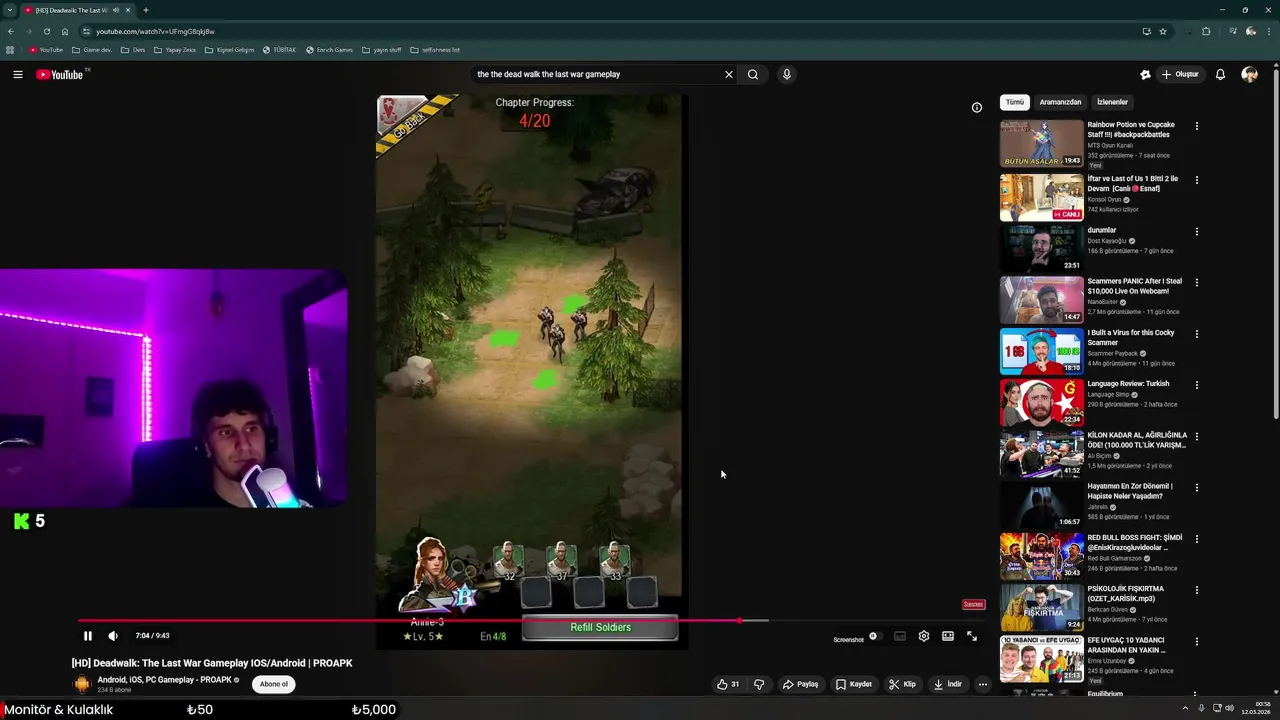The width and height of the screenshot is (1280, 720).
Task: Open the YouTube guide hamburger menu
Action: coord(18,74)
